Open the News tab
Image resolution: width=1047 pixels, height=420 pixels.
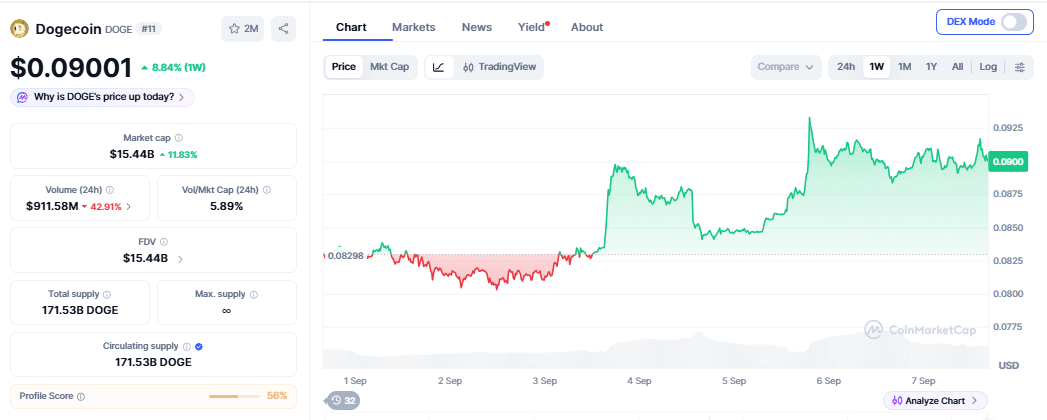click(477, 27)
